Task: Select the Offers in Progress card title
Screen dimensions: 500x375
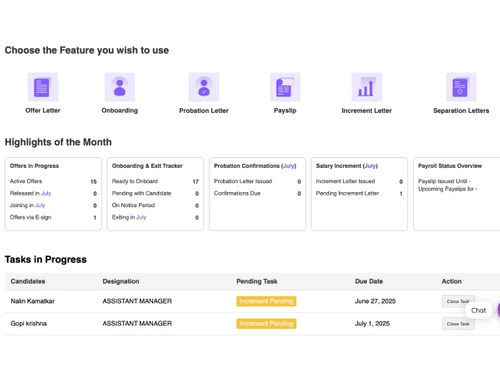Action: point(34,166)
